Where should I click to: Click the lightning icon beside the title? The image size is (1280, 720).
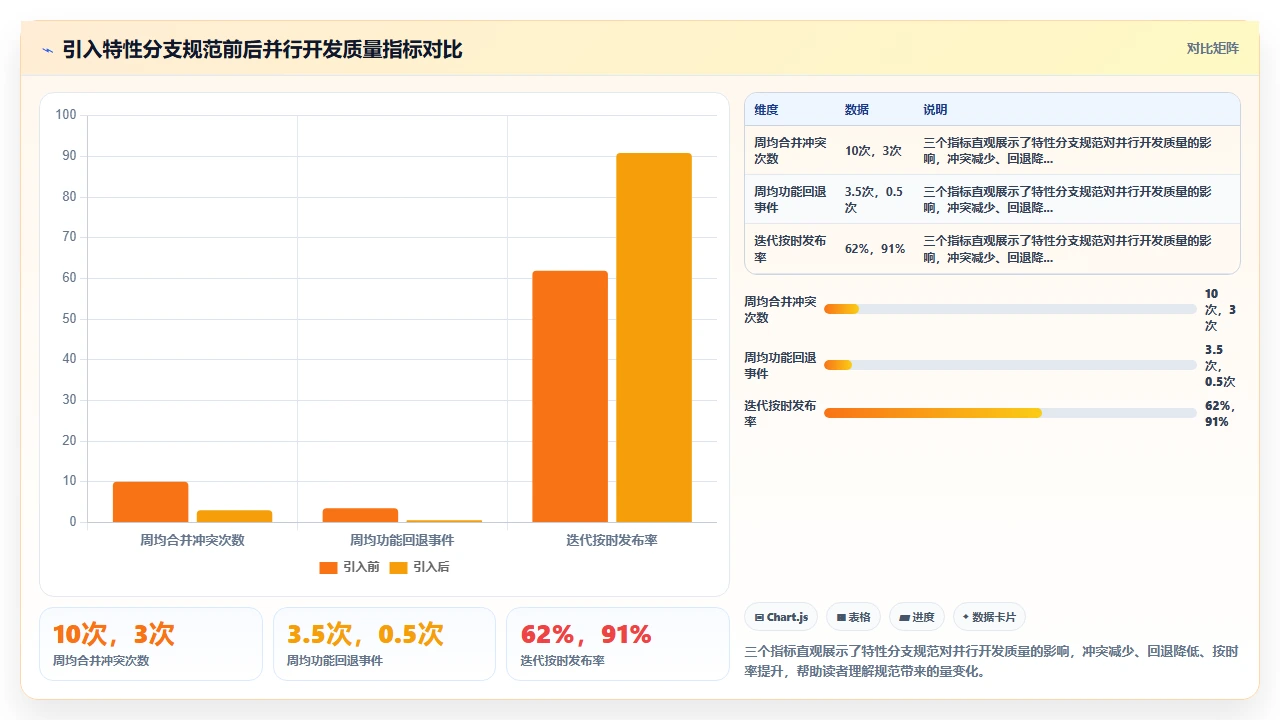click(47, 50)
